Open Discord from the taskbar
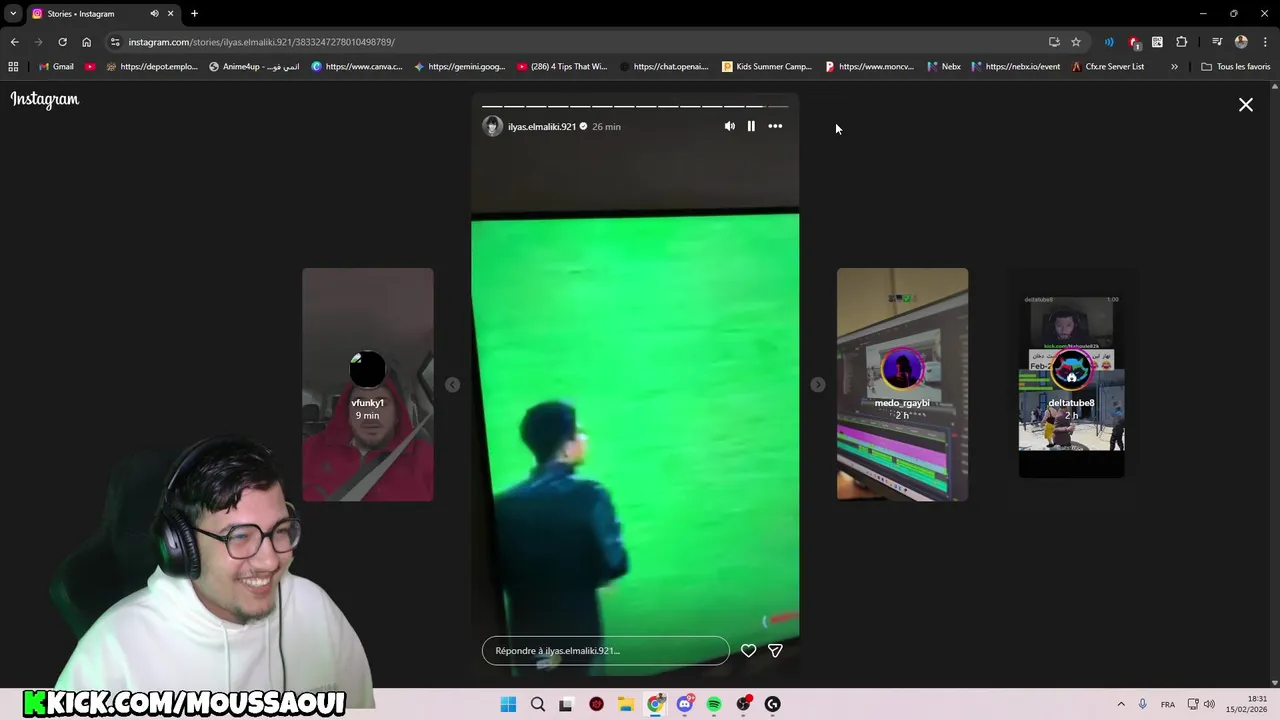This screenshot has height=720, width=1280. [x=685, y=704]
